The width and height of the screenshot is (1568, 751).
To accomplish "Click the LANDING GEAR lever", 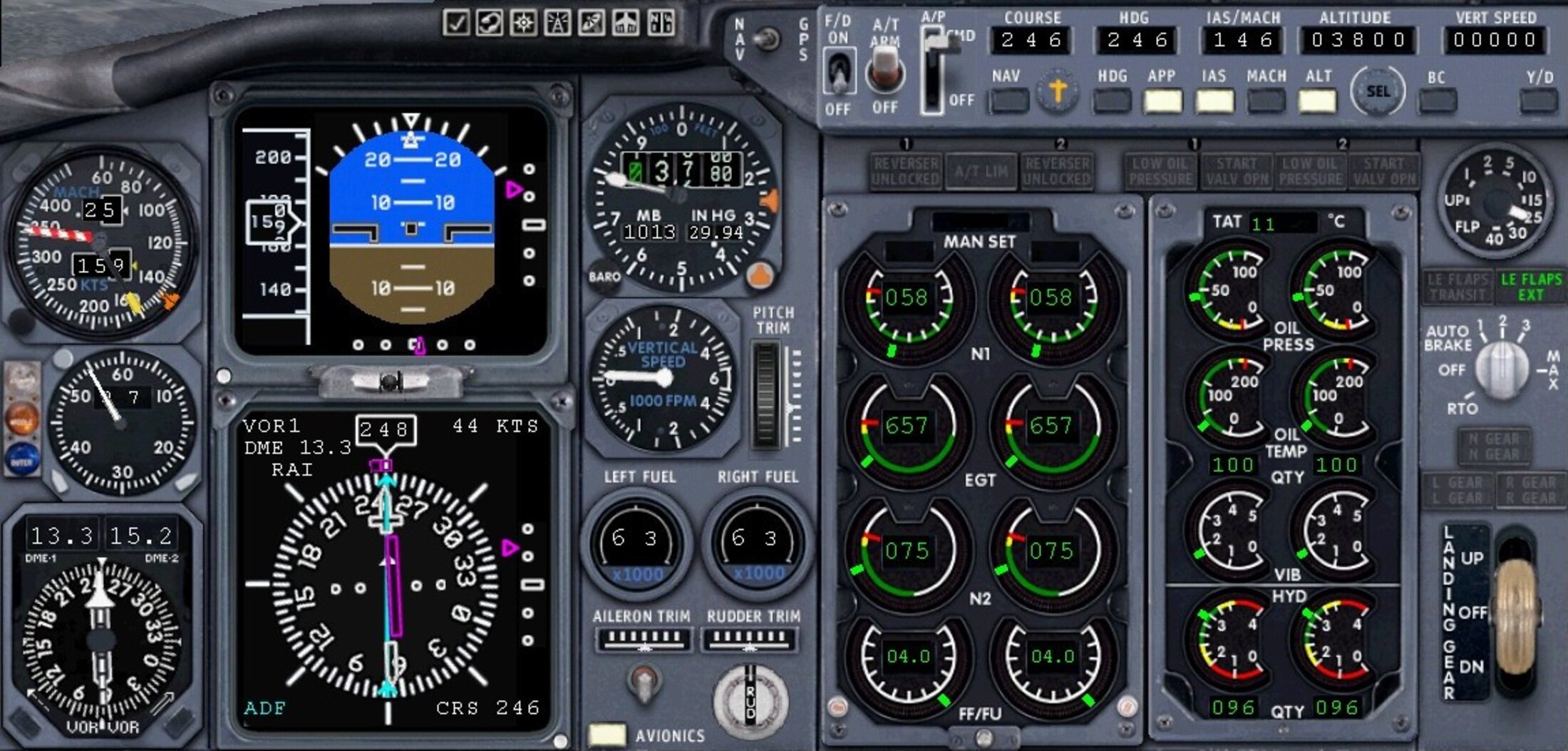I will tap(1517, 612).
